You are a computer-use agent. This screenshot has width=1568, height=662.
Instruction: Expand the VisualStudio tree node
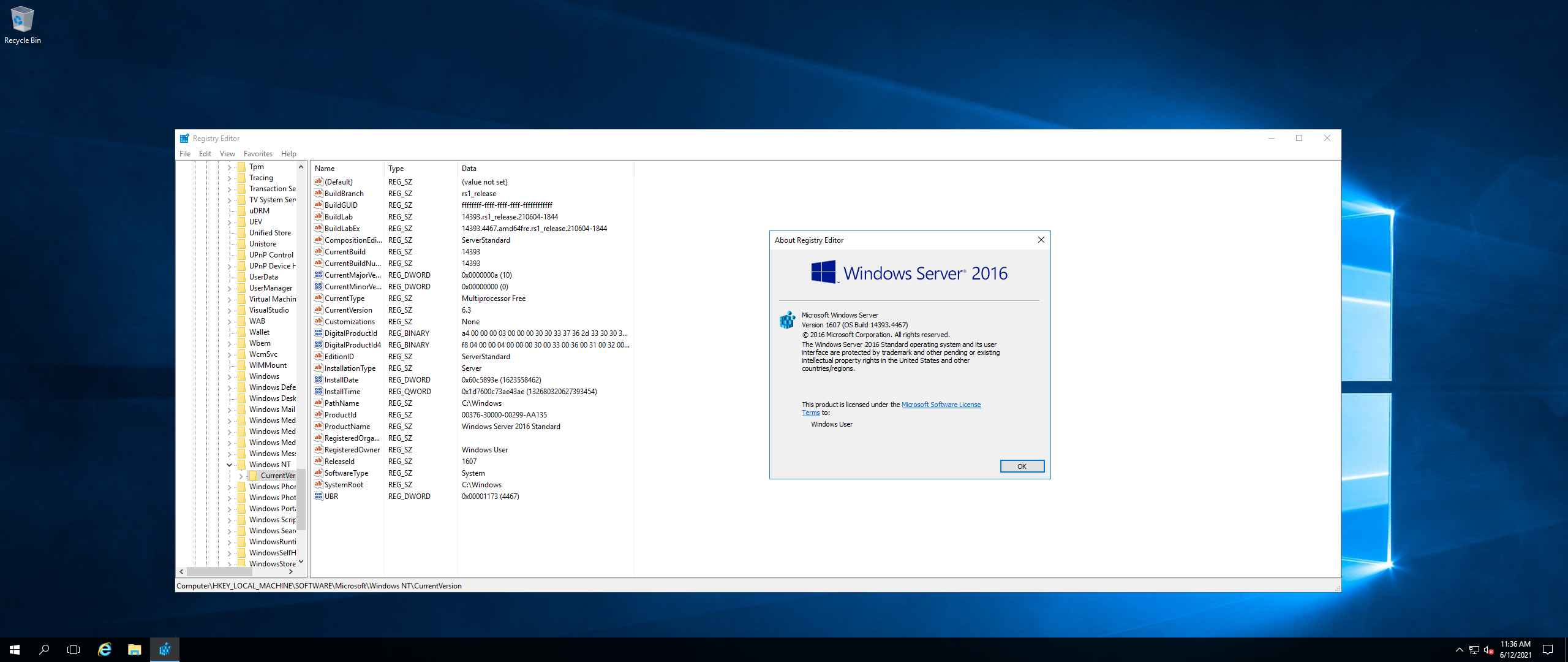coord(230,310)
